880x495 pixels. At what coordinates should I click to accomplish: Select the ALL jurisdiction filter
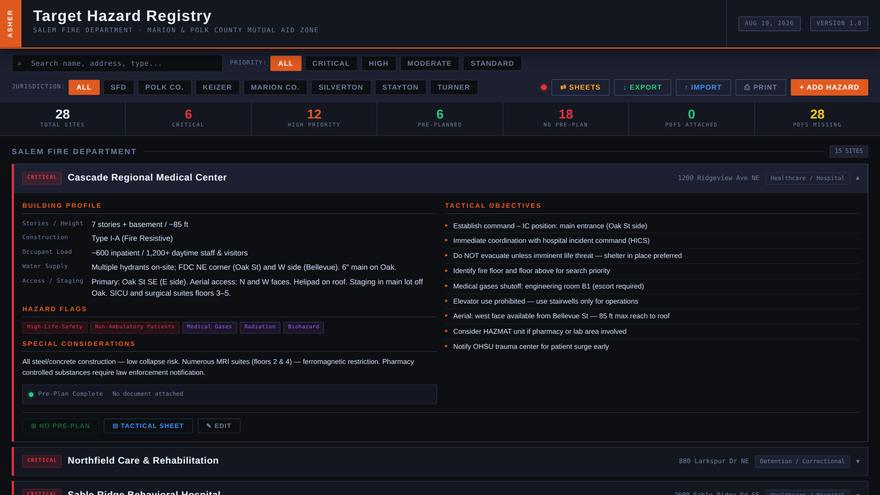point(84,88)
